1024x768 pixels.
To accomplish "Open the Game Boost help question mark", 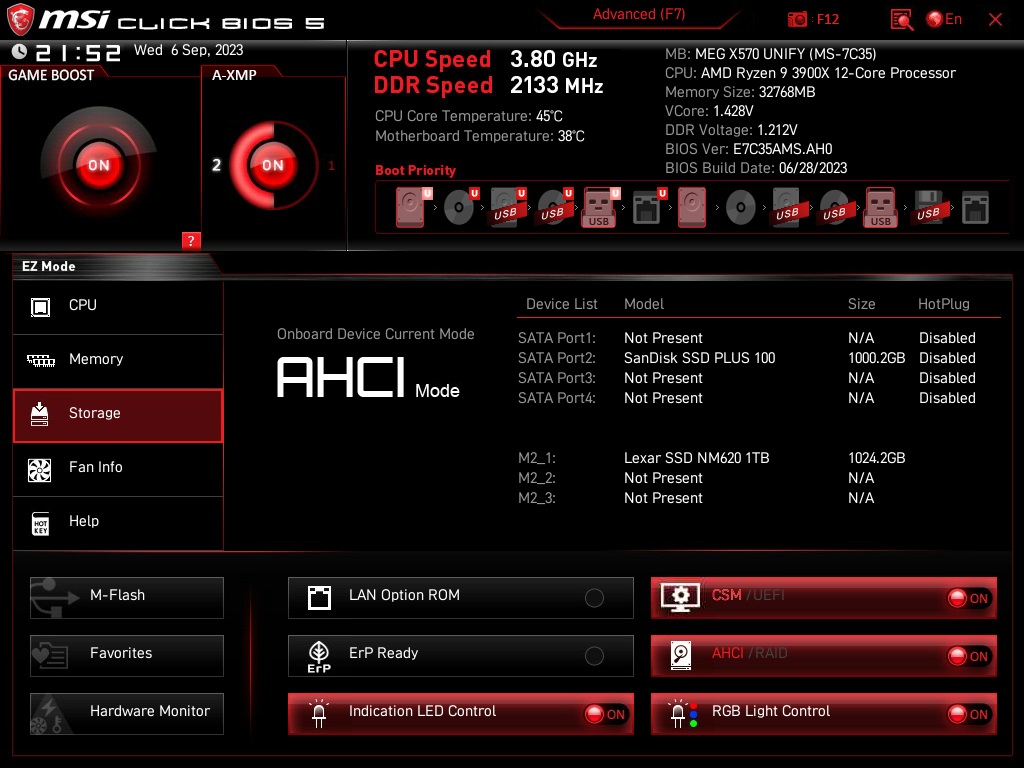I will pyautogui.click(x=191, y=240).
